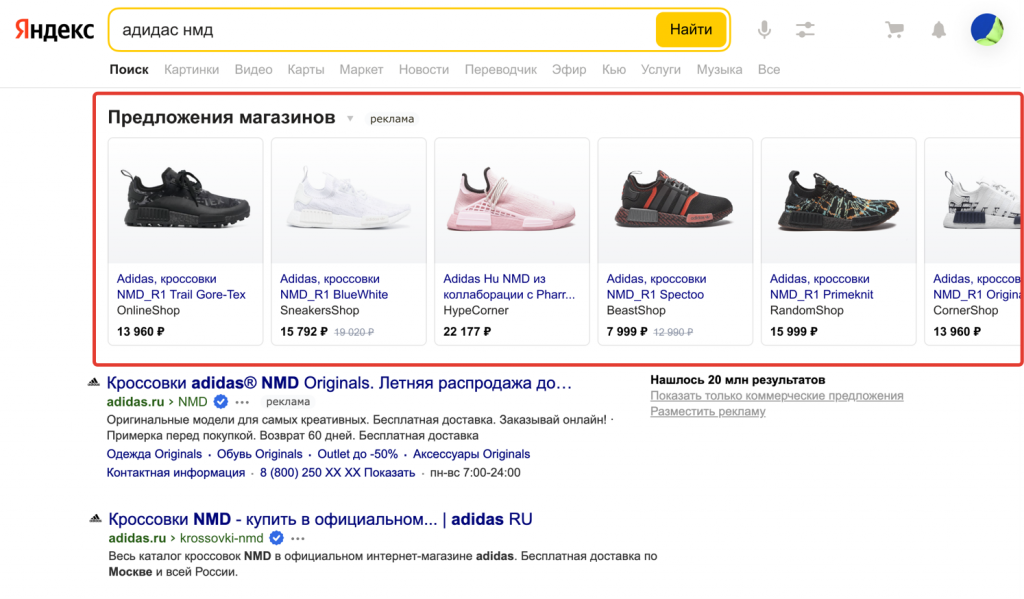The image size is (1024, 599).
Task: Open the shopping cart icon
Action: pos(894,30)
